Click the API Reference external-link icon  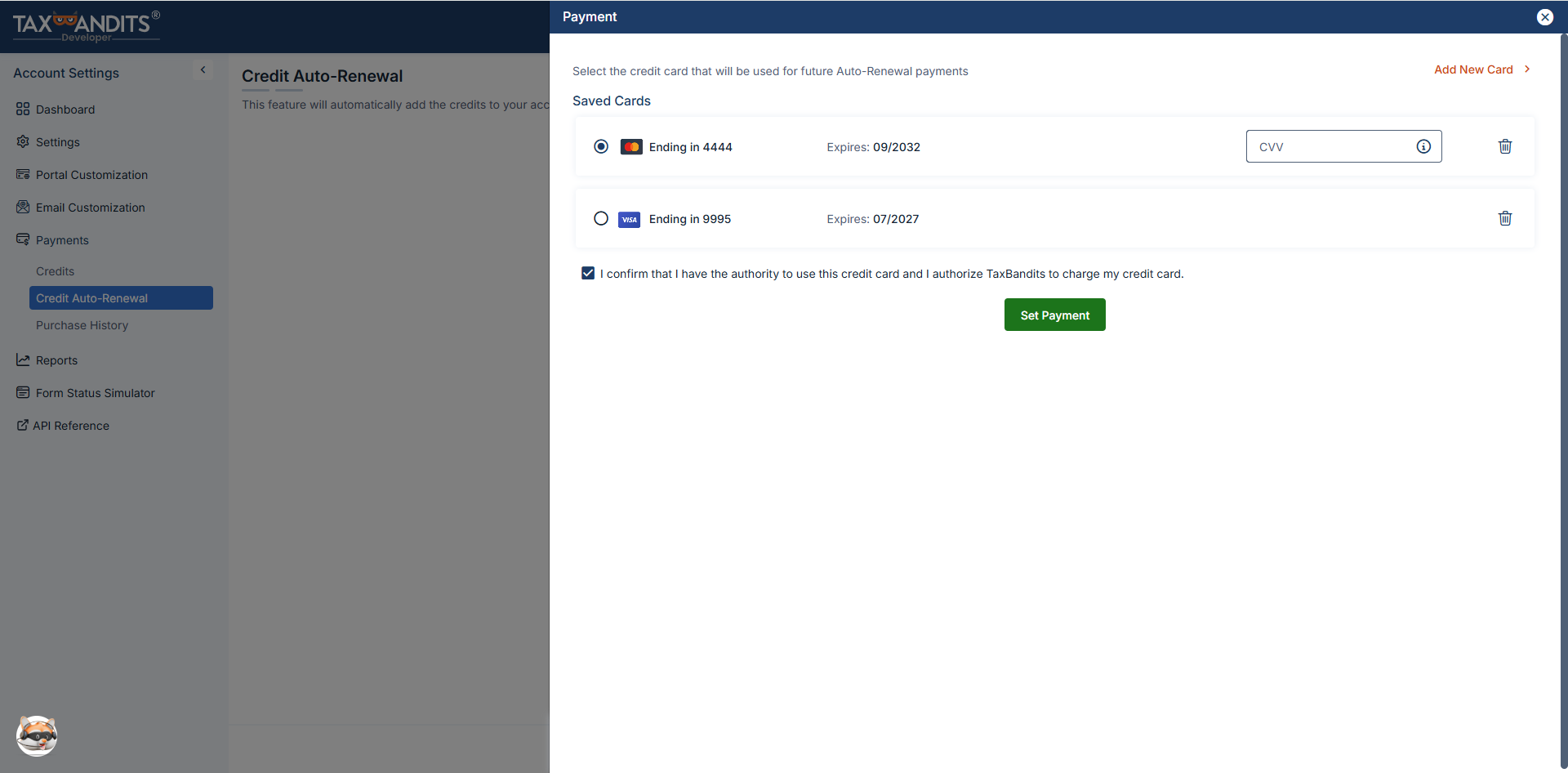pyautogui.click(x=23, y=425)
